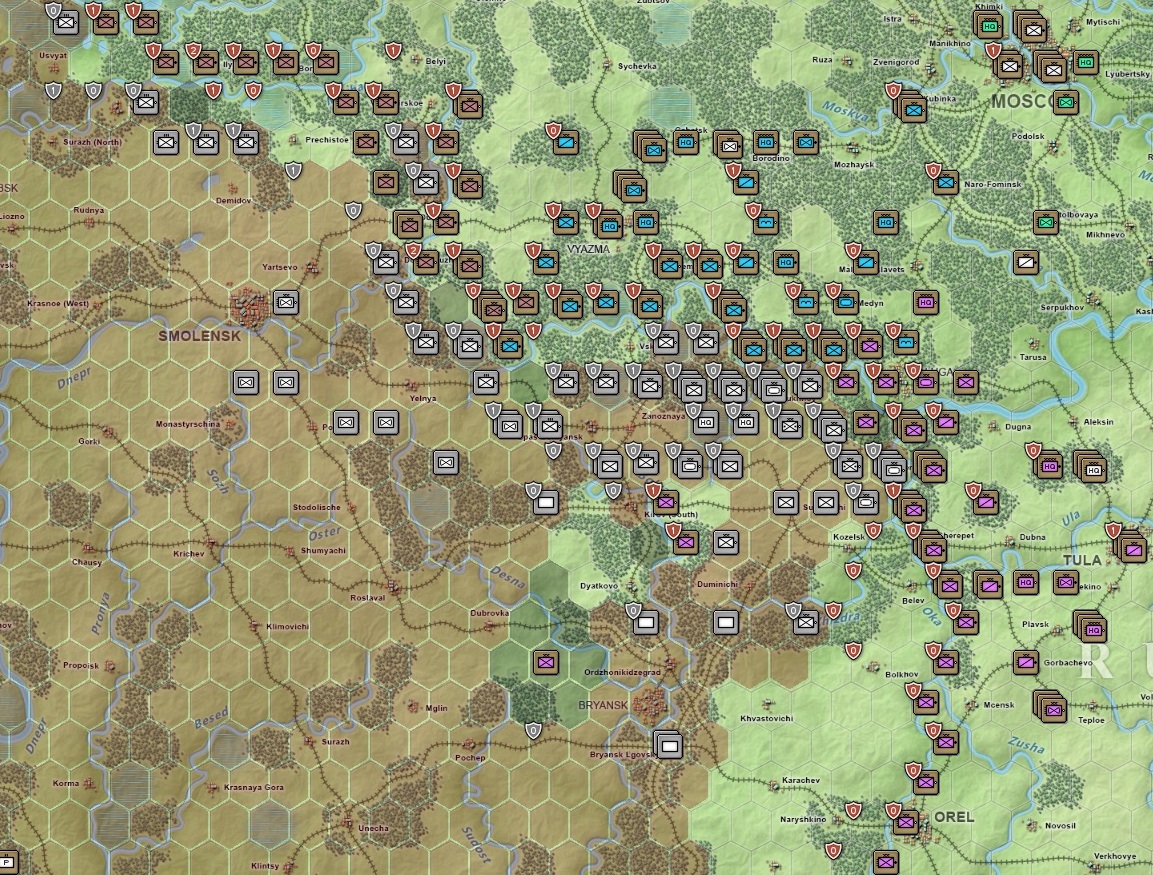
Task: Select the green unit on Moscow
Action: 1065,102
